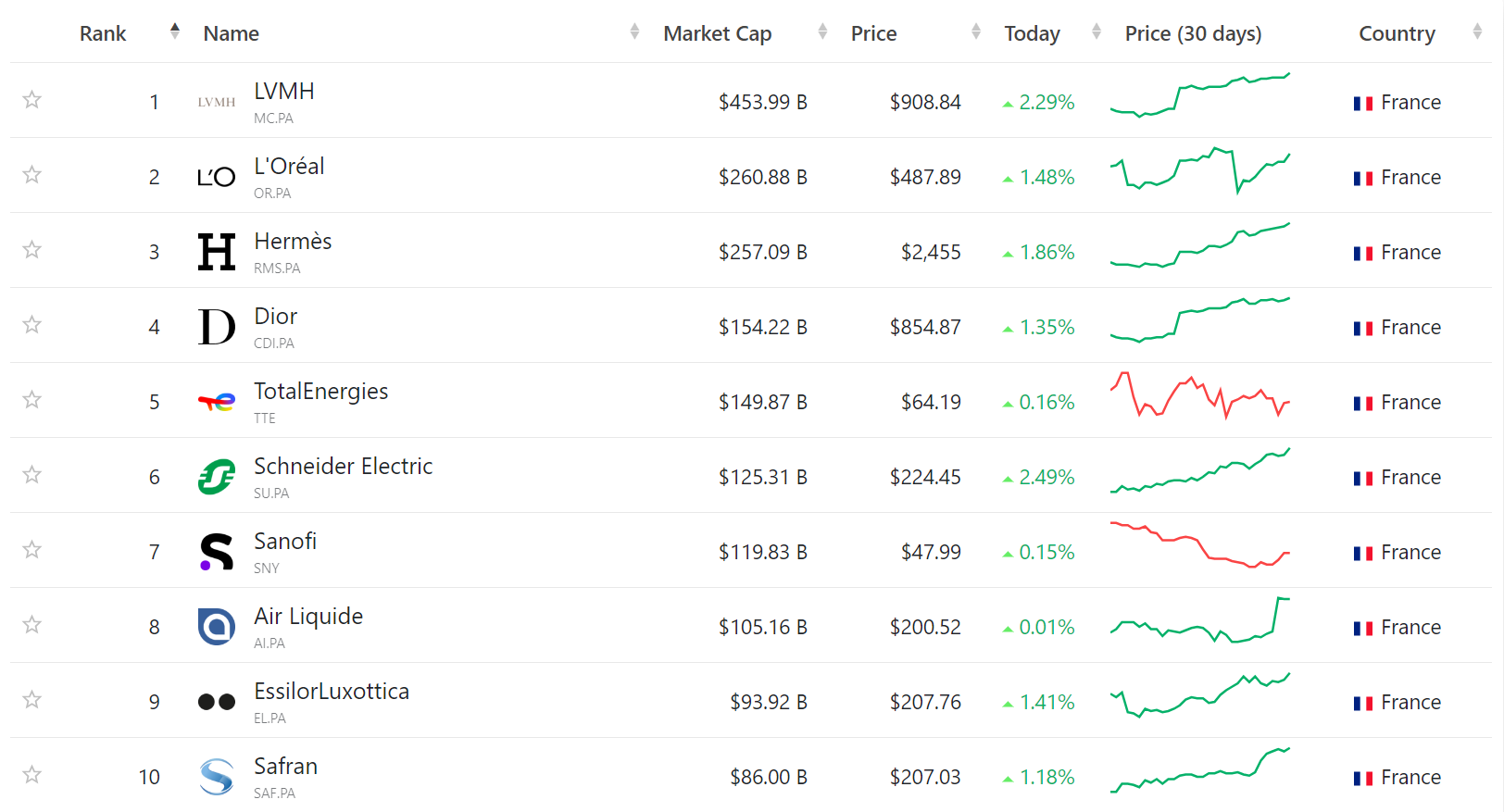Sort by Market Cap column arrows
This screenshot has height=812, width=1504.
pos(822,32)
